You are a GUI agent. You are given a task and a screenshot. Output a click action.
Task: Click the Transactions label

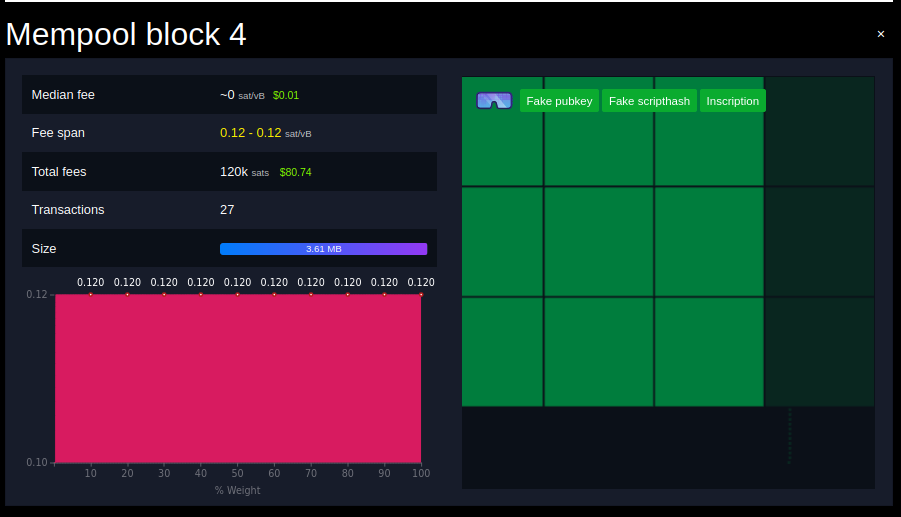(x=68, y=210)
